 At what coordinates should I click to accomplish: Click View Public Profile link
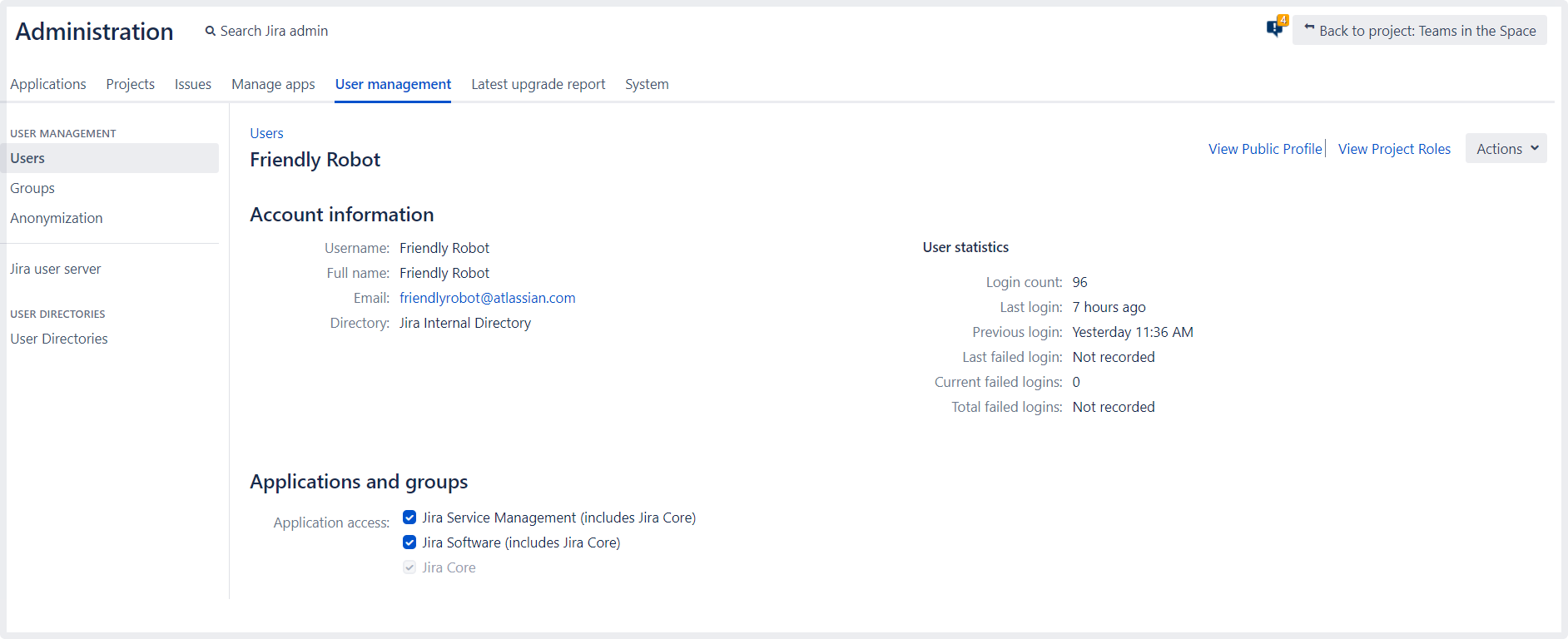point(1265,149)
